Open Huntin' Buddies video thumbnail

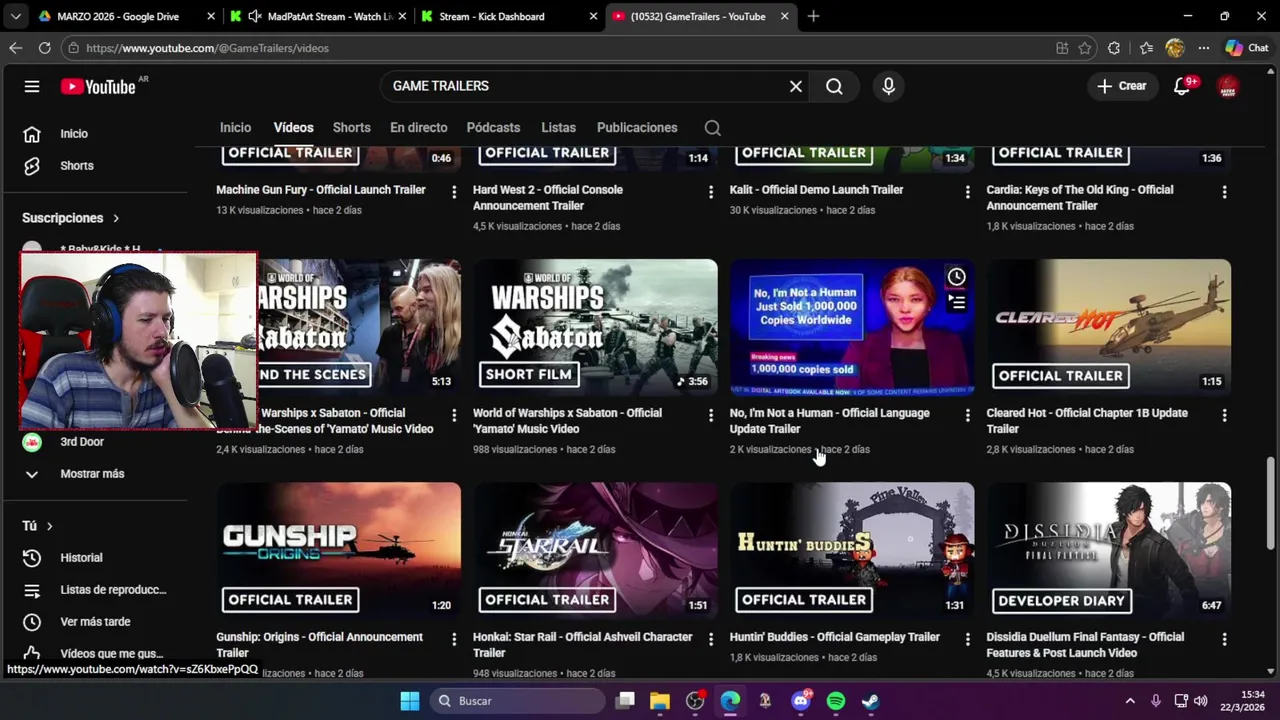point(852,551)
